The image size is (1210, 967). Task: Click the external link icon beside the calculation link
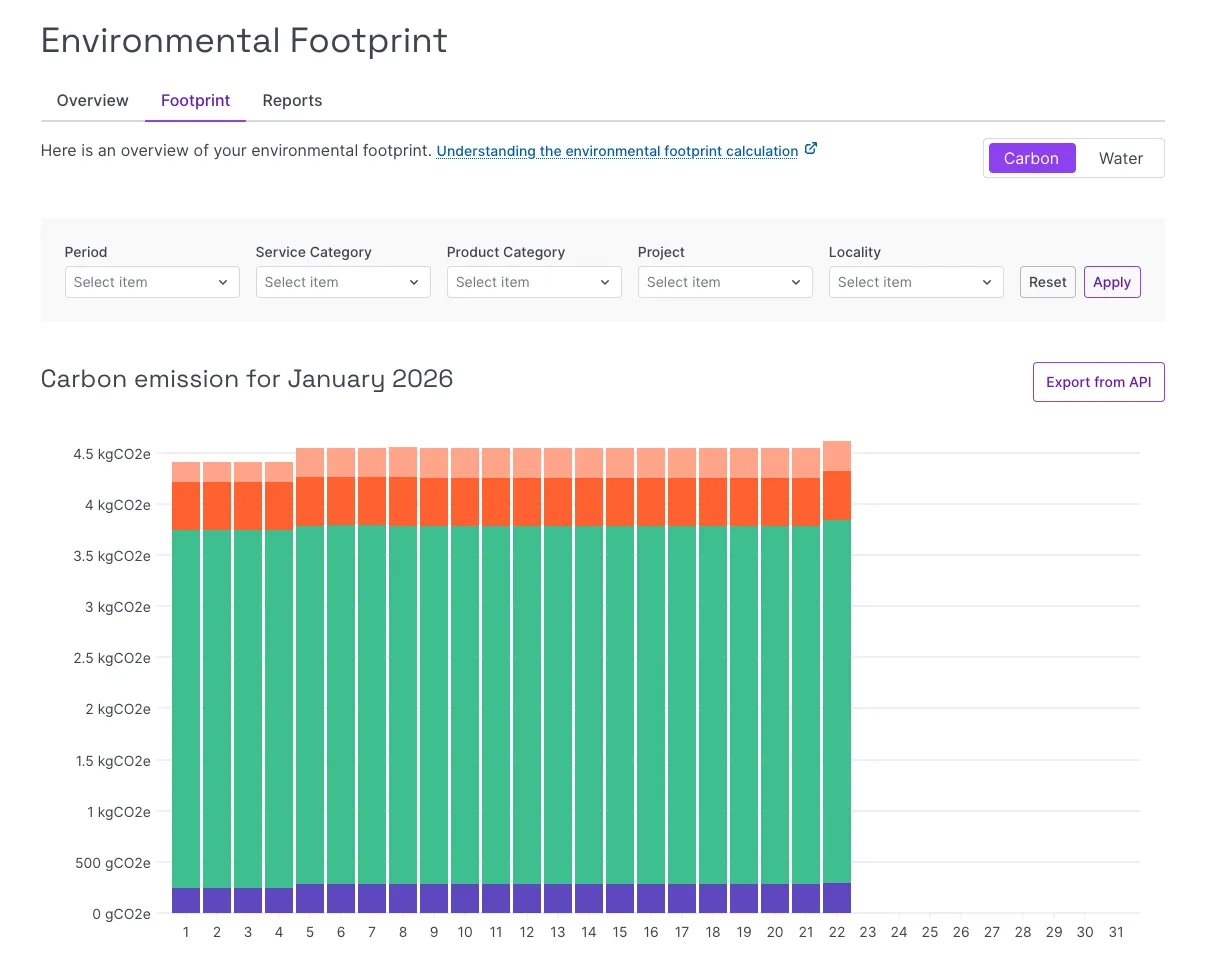(810, 147)
